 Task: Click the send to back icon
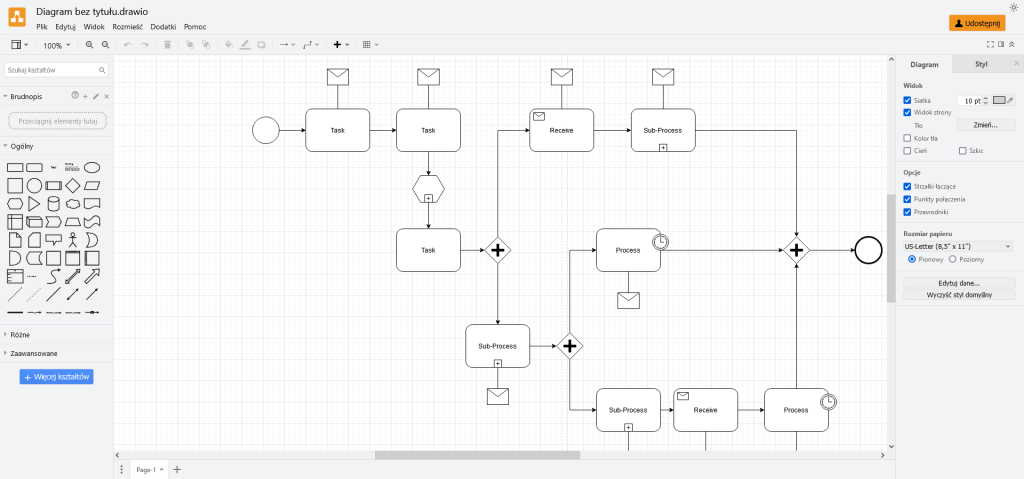click(206, 45)
